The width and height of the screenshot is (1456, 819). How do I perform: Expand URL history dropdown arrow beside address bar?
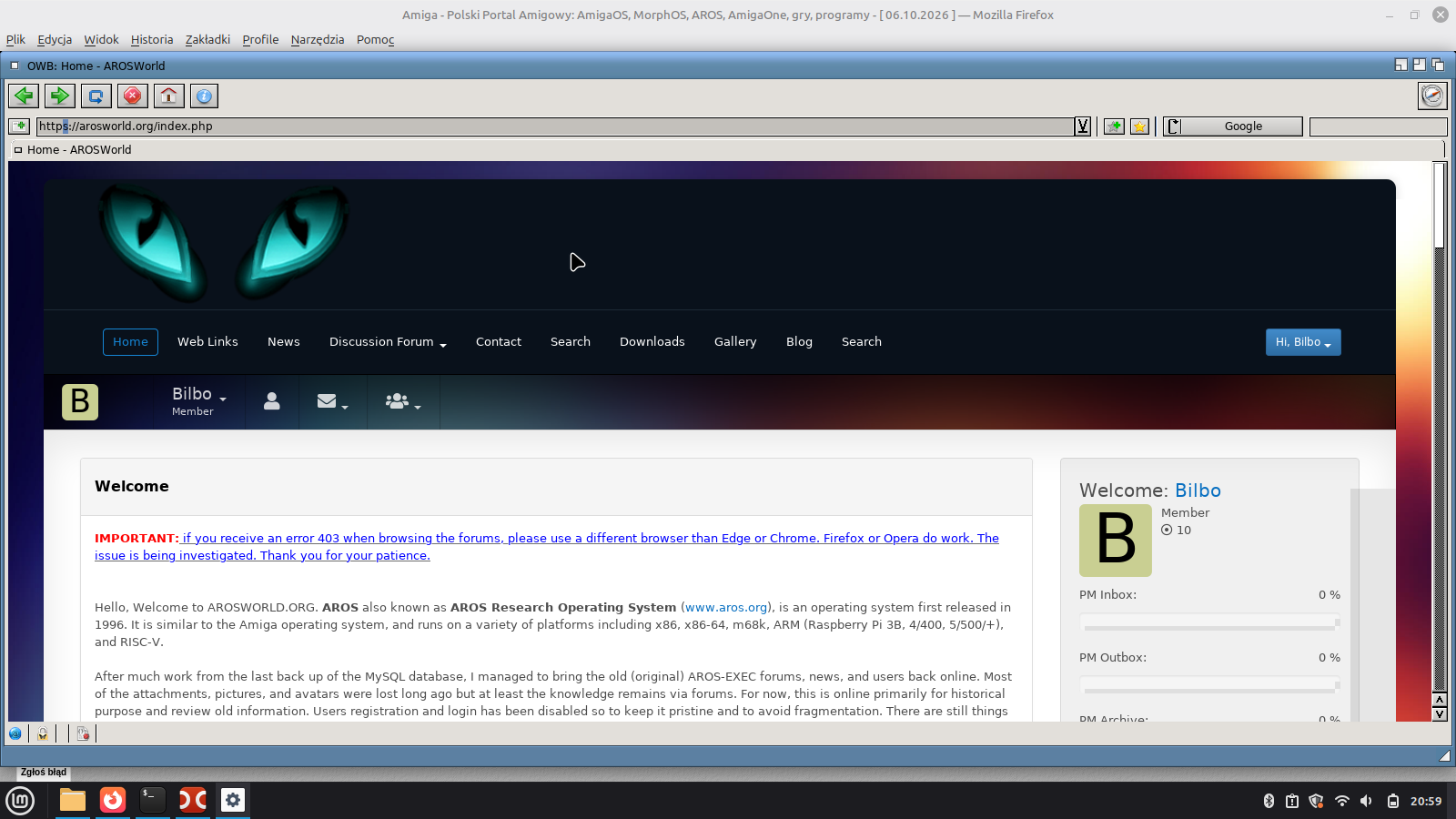pos(1083,126)
